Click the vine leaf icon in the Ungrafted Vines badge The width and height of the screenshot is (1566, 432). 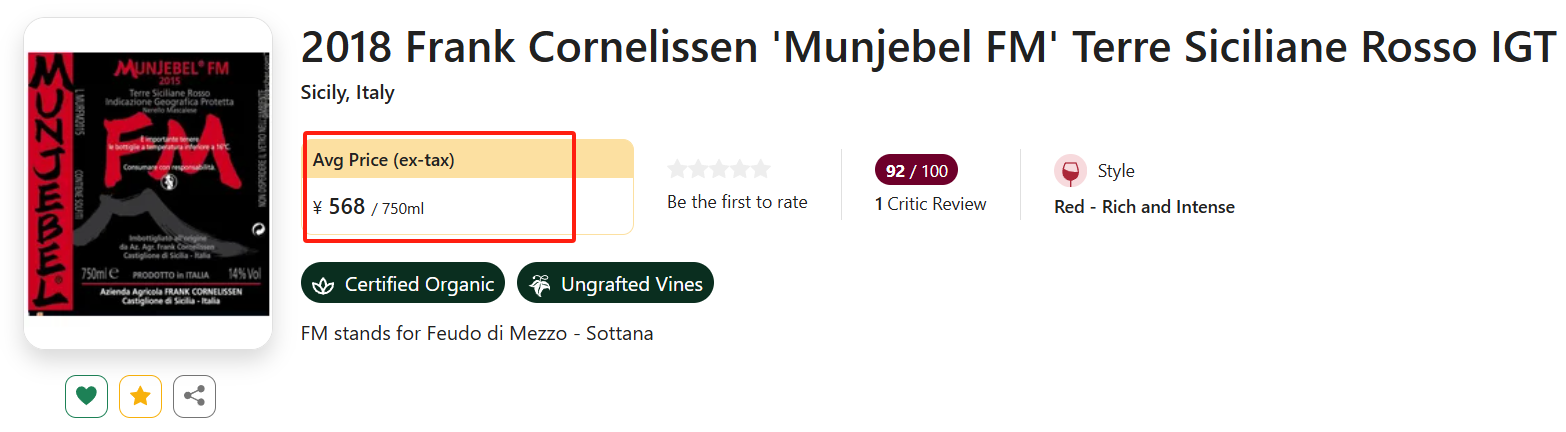[539, 285]
